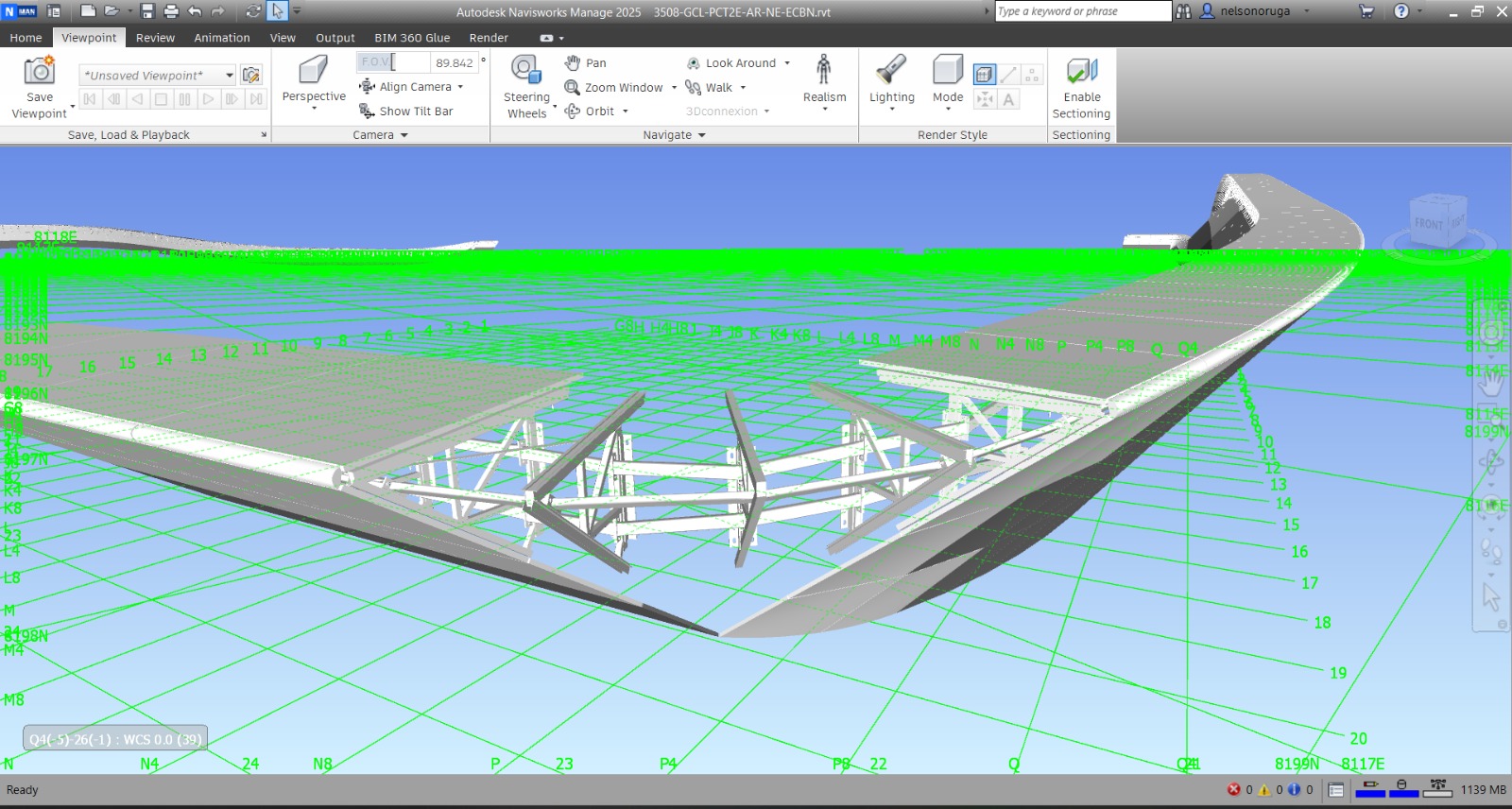1512x809 pixels.
Task: Activate the Orbit tool
Action: tap(590, 112)
